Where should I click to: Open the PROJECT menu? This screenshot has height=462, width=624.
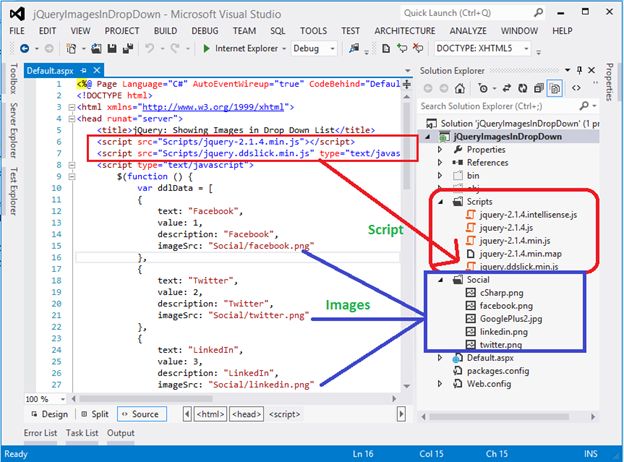122,31
